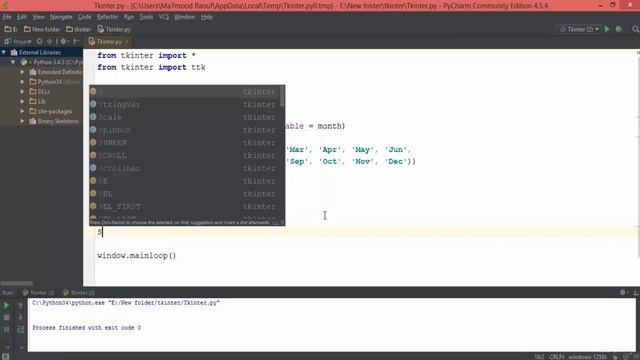Click the External Libraries tree item label

click(40, 52)
